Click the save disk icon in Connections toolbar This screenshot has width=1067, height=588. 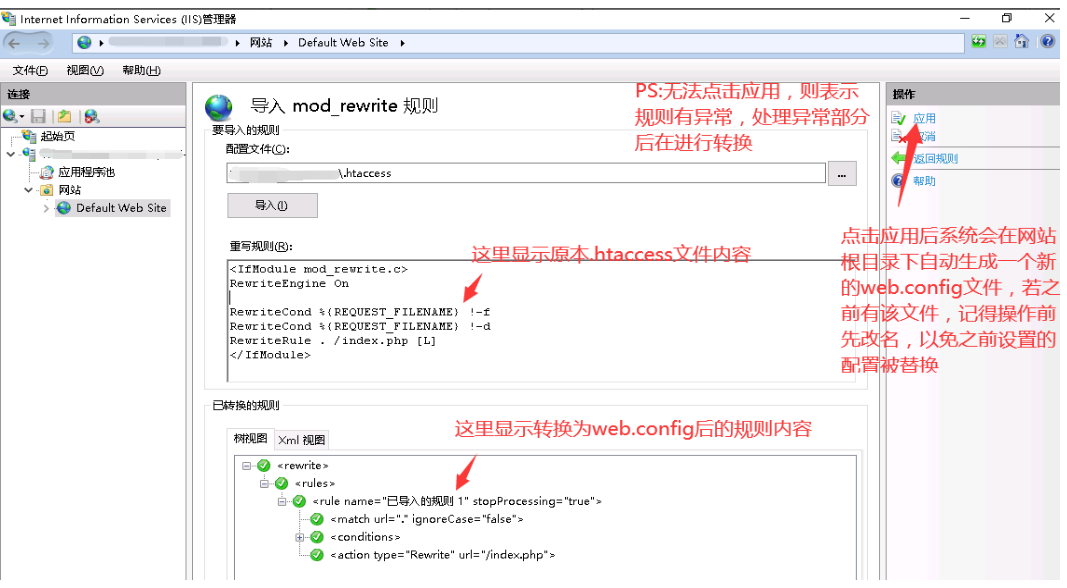pyautogui.click(x=38, y=117)
